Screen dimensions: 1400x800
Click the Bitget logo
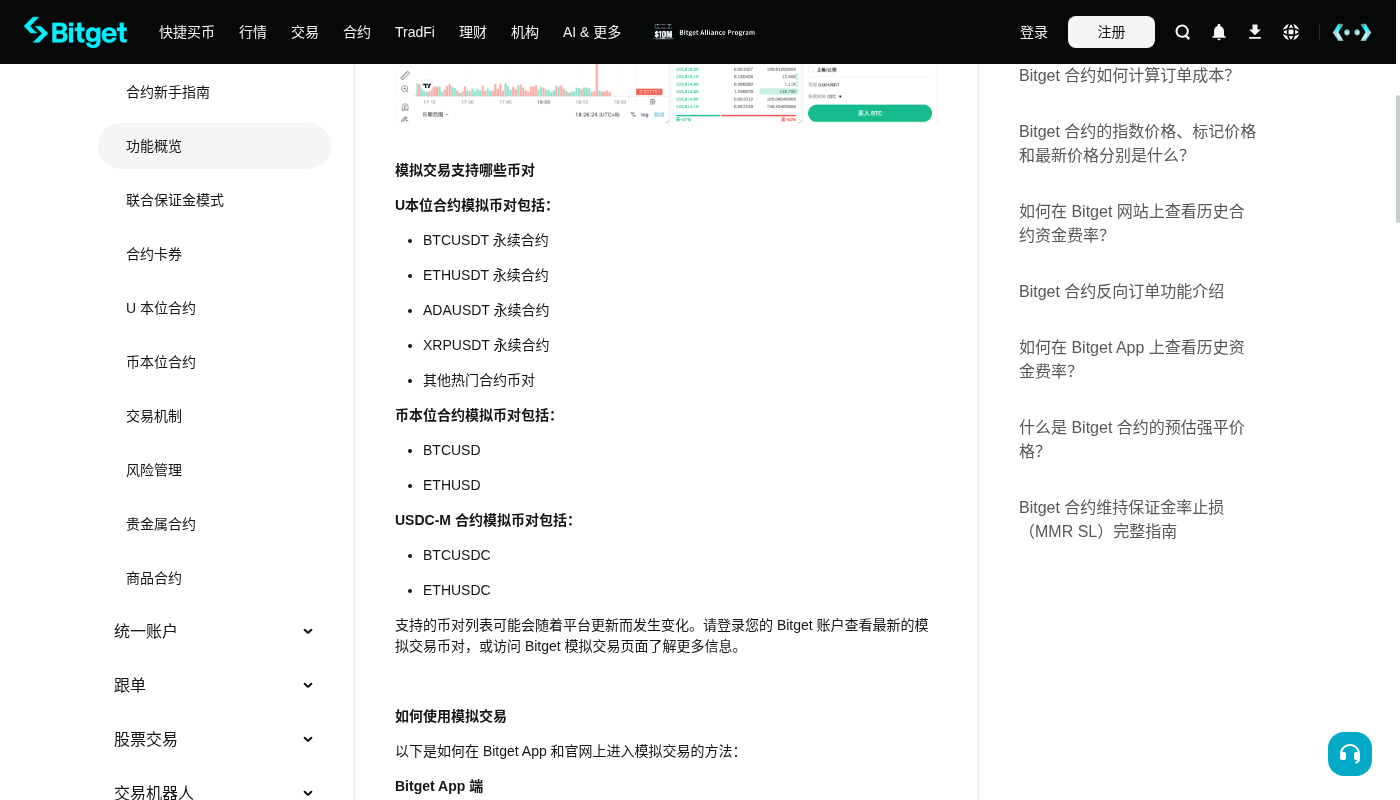pos(76,32)
